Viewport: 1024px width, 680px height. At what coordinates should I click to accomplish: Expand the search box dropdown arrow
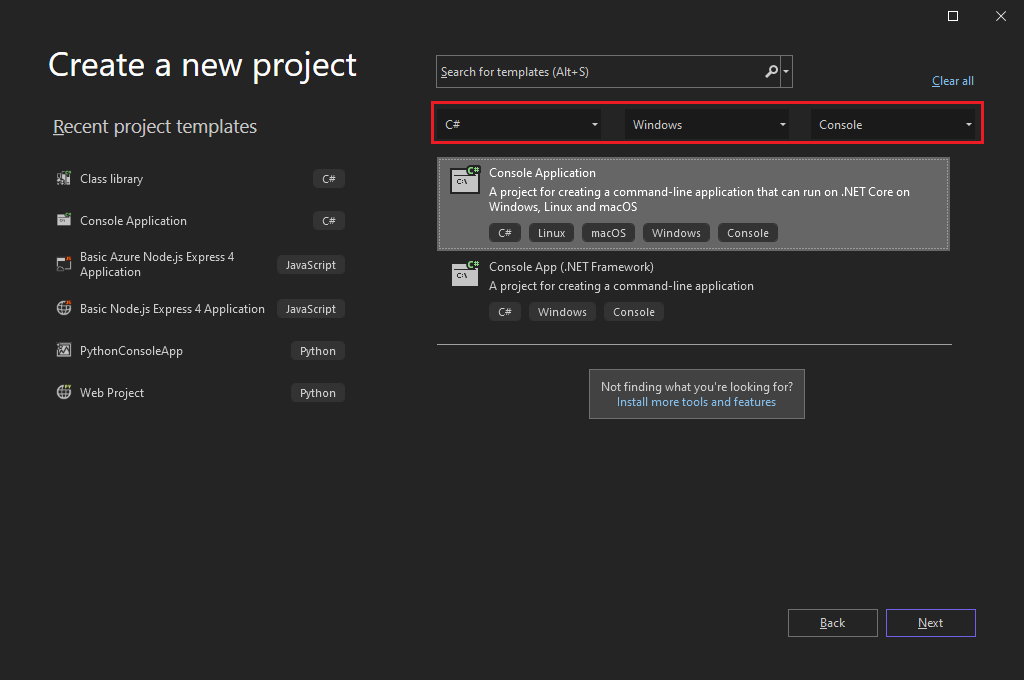click(x=787, y=71)
